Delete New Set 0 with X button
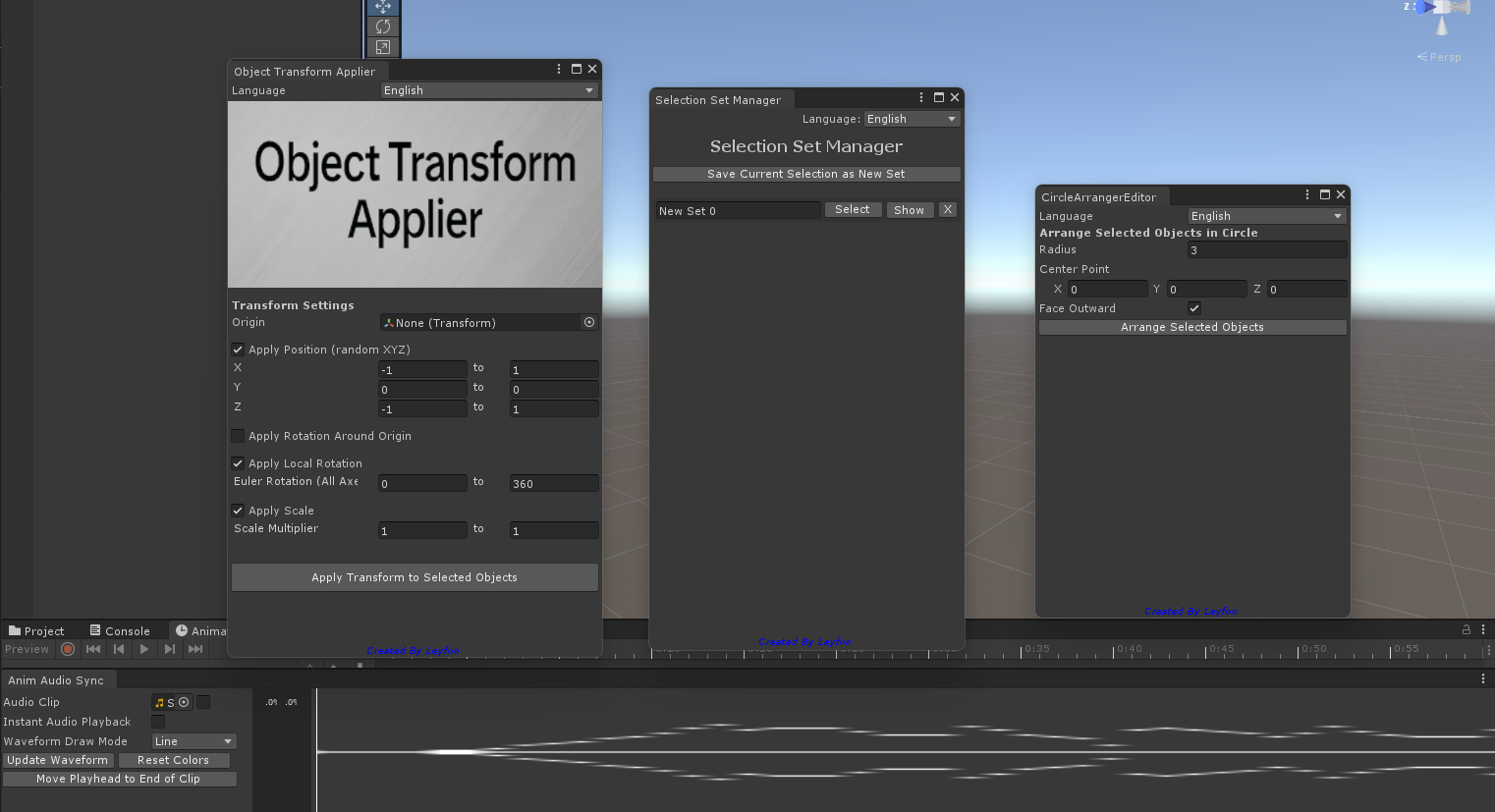The width and height of the screenshot is (1495, 812). point(948,210)
